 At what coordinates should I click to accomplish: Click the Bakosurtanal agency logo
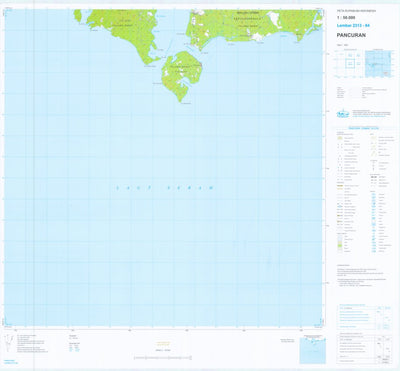[342, 114]
